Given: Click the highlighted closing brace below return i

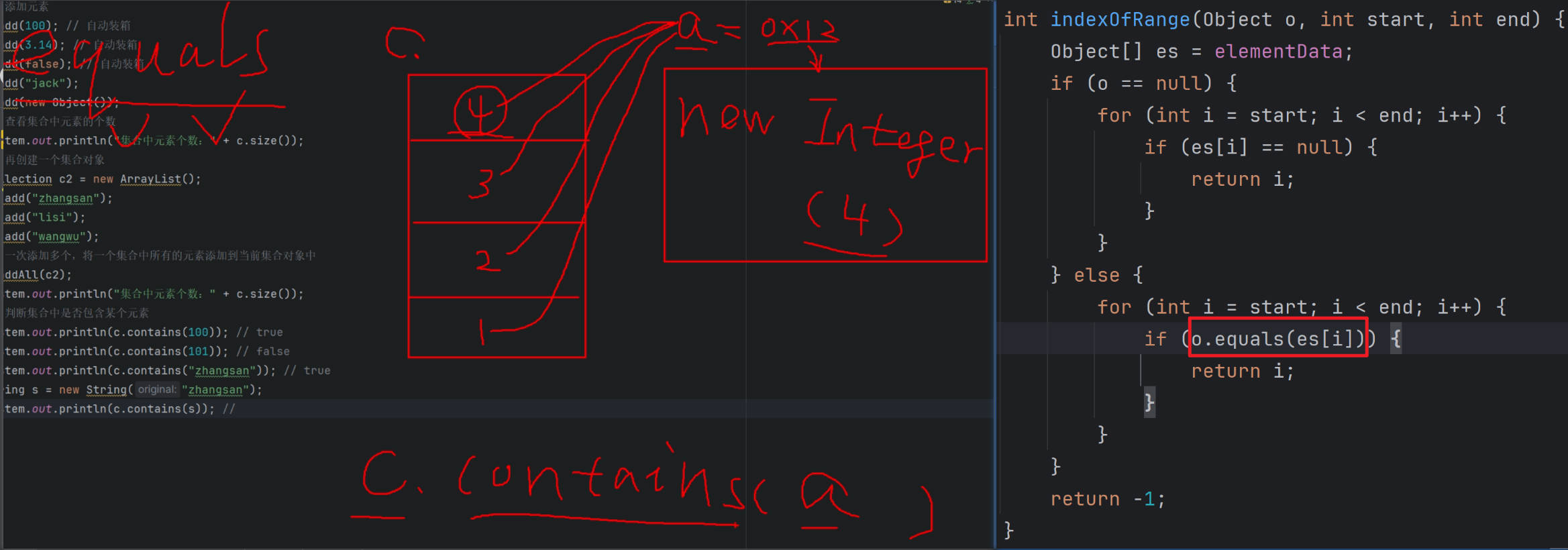Looking at the screenshot, I should 1149,402.
